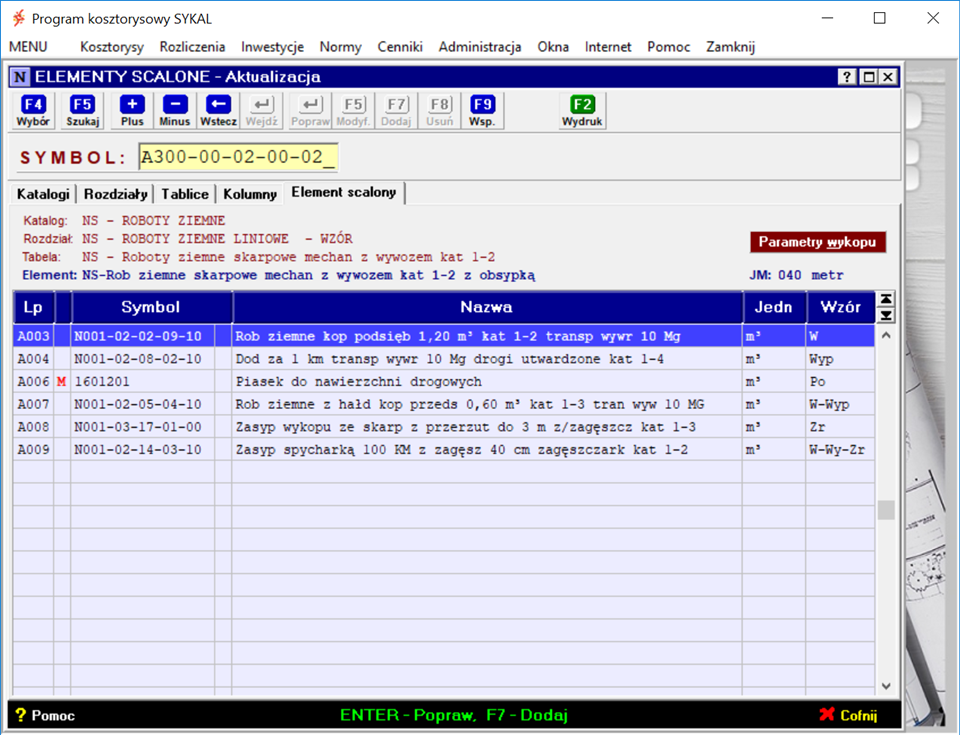Open the Internet menu
The image size is (960, 735).
(608, 47)
